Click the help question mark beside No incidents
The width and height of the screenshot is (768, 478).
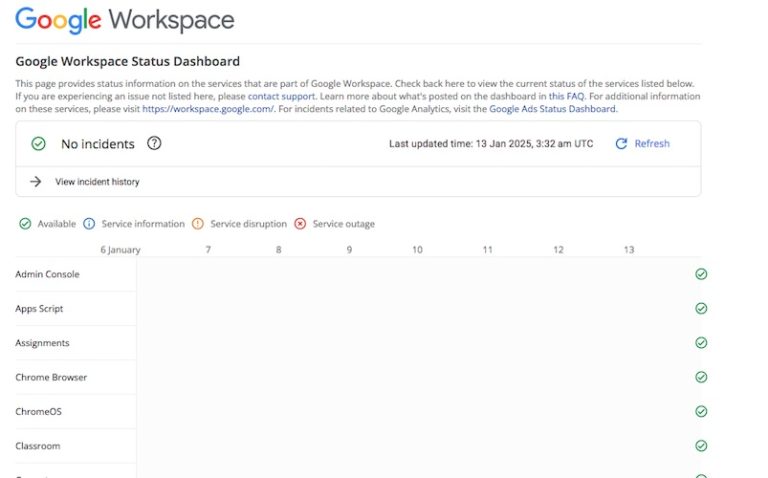click(154, 144)
